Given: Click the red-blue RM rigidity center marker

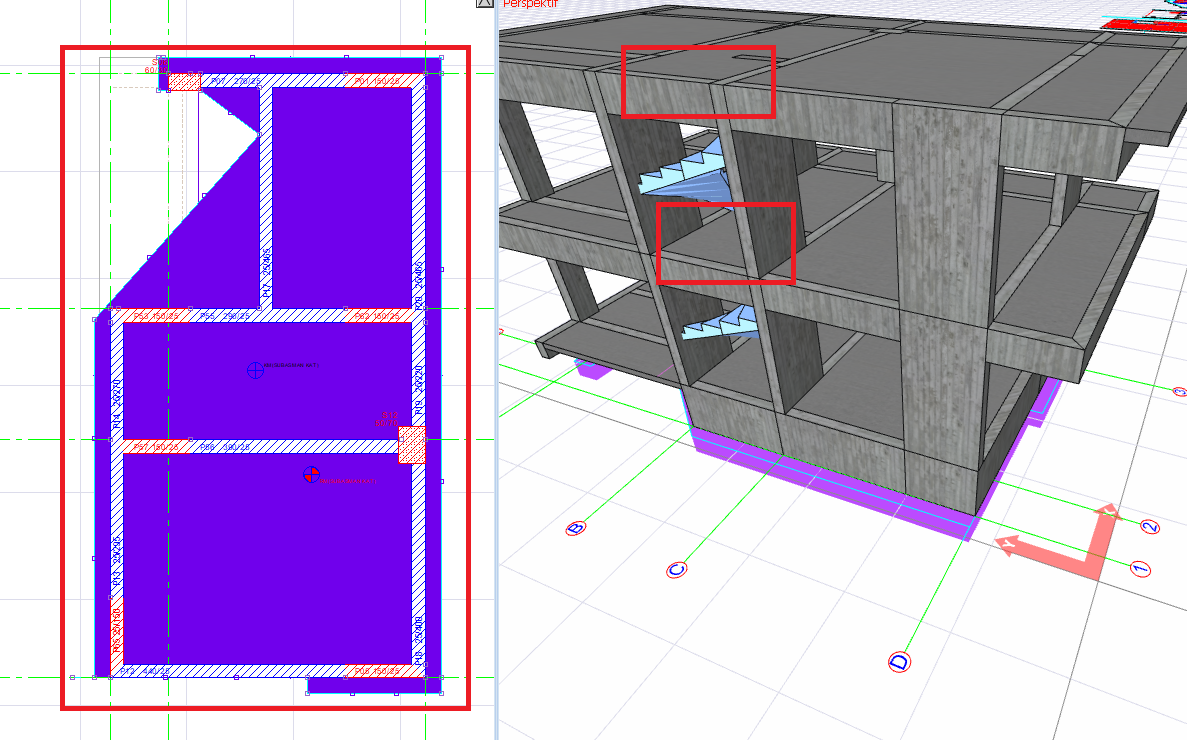Looking at the screenshot, I should [x=311, y=474].
